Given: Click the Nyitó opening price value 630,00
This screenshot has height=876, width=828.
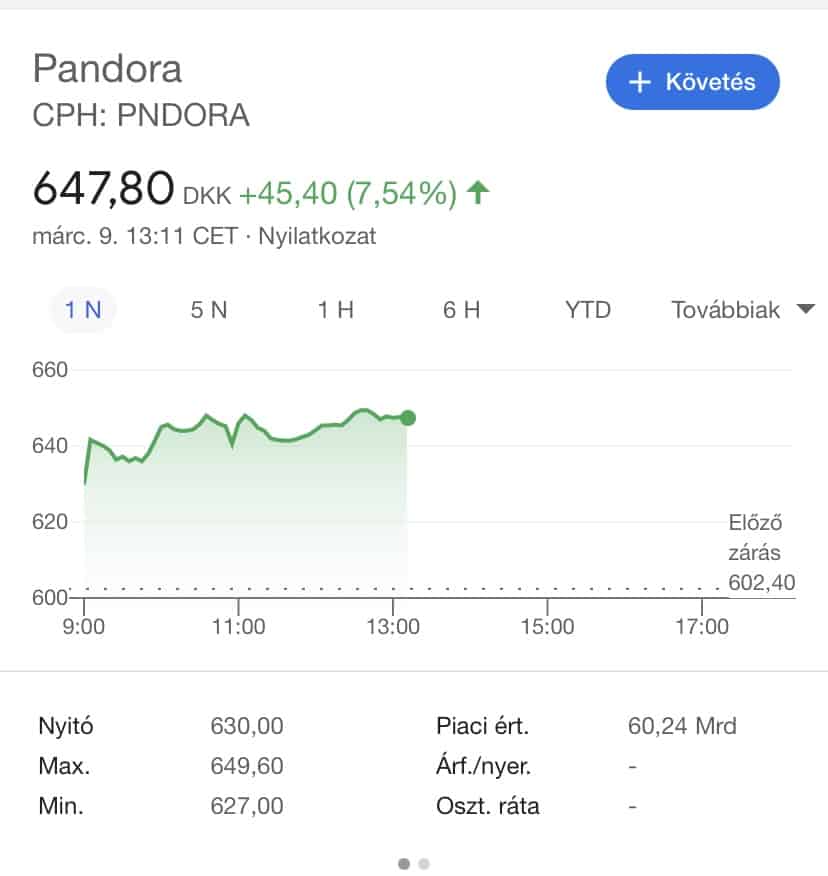Looking at the screenshot, I should [246, 726].
